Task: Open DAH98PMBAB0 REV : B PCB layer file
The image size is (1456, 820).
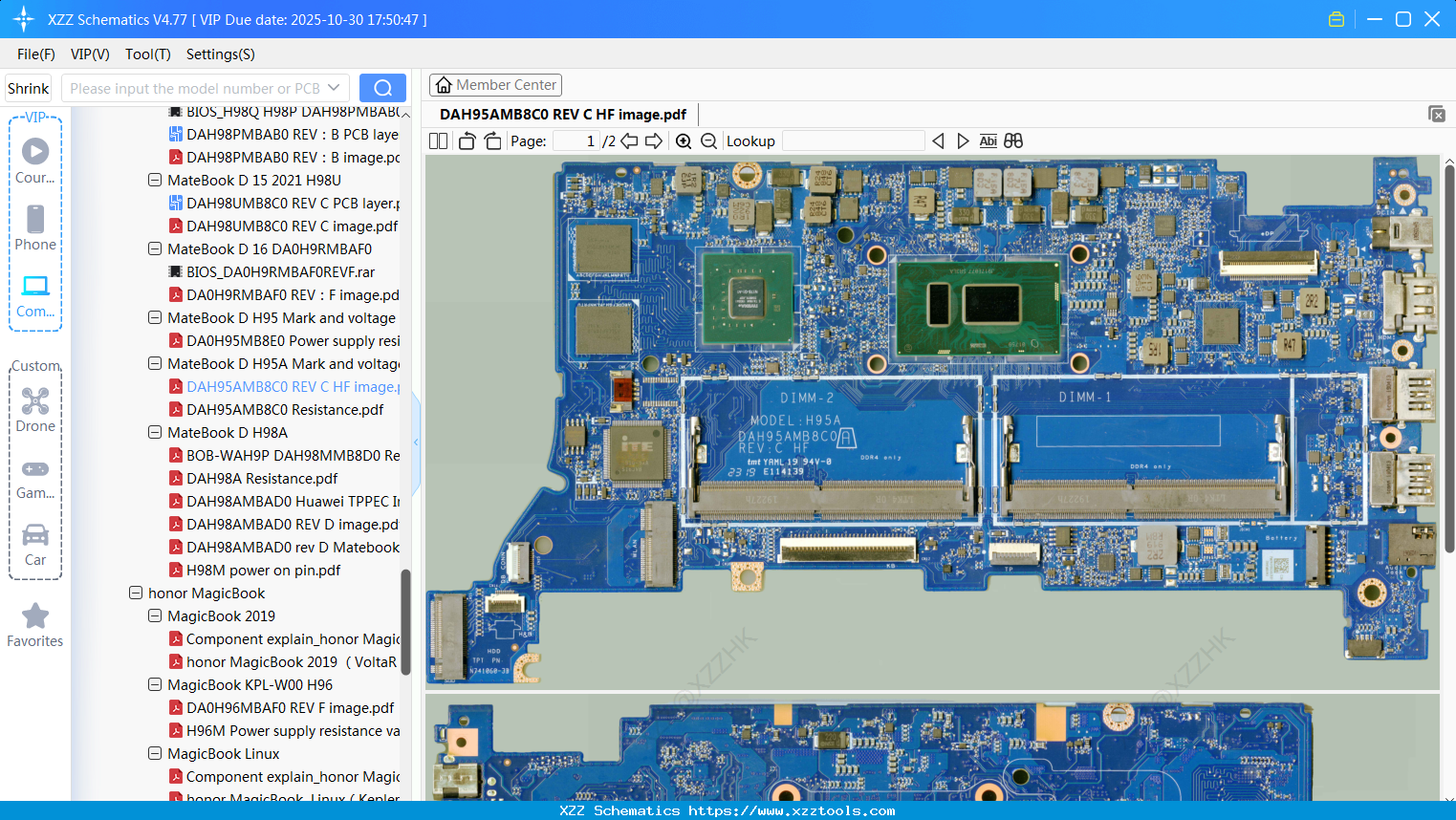Action: (x=284, y=134)
